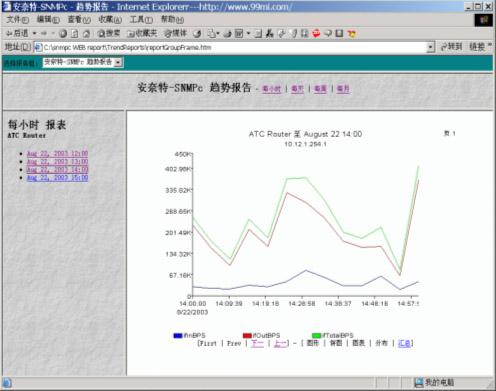
Task: Click the Stop loading toolbar icon
Action: coord(63,34)
